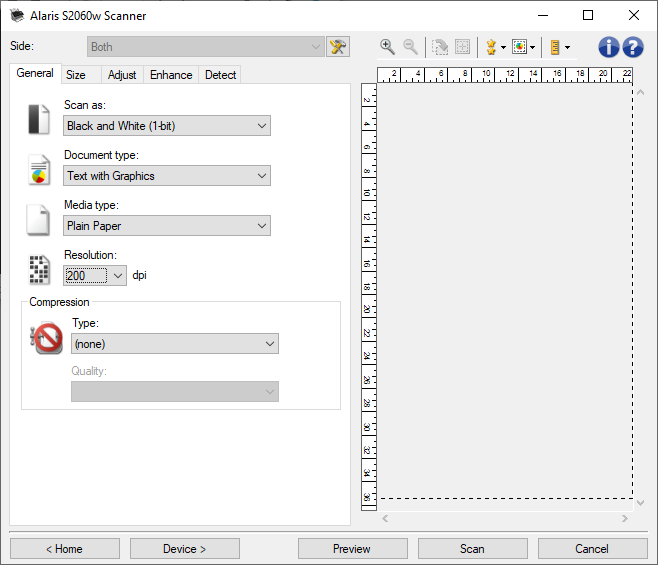Click the preview scroll right arrow
658x565 pixels.
pos(625,518)
